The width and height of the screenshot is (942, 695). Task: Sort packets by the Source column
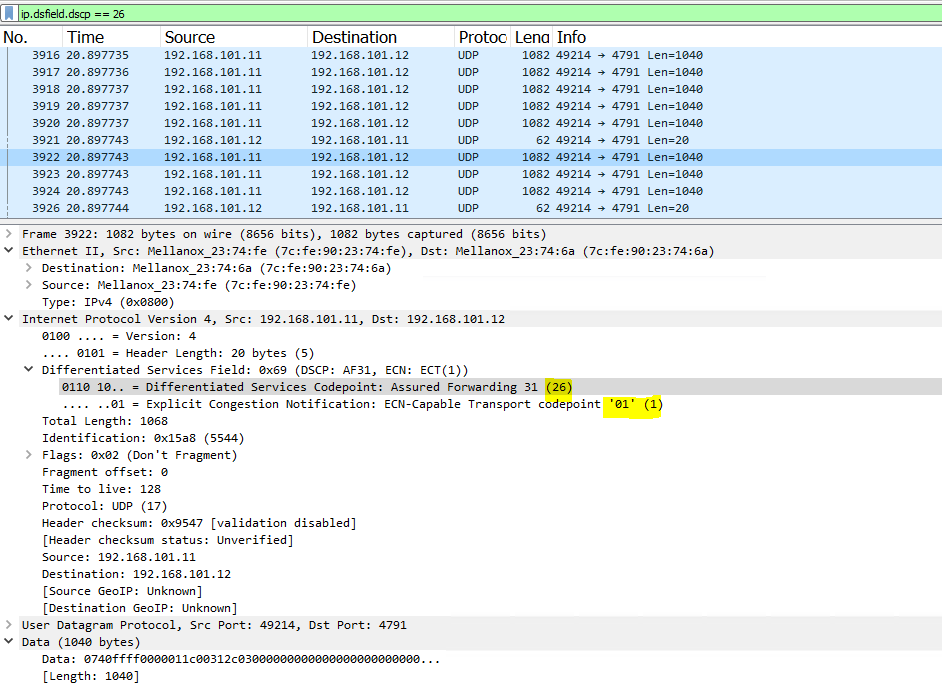191,36
